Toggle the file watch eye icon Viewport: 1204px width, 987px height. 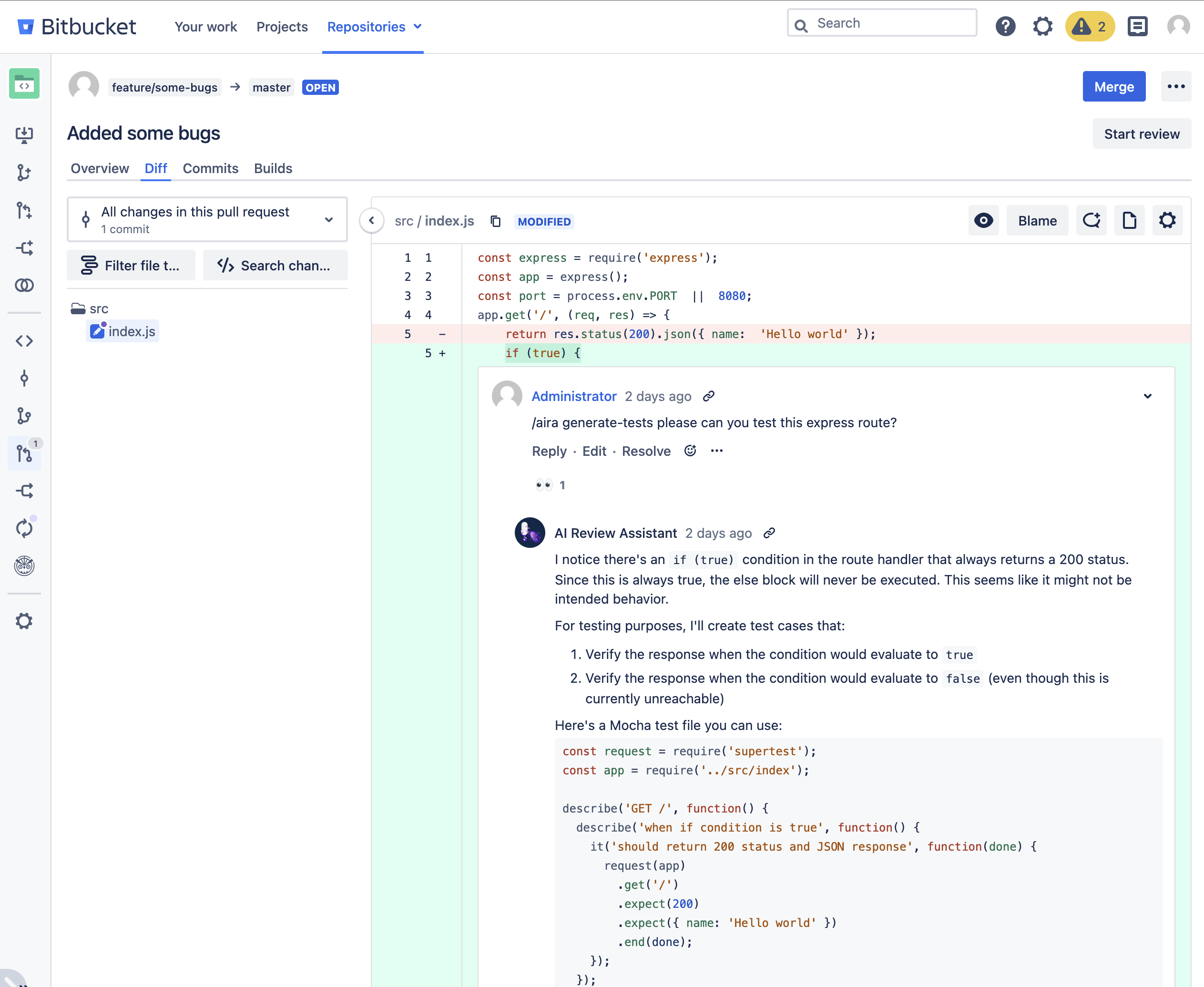[x=984, y=221]
